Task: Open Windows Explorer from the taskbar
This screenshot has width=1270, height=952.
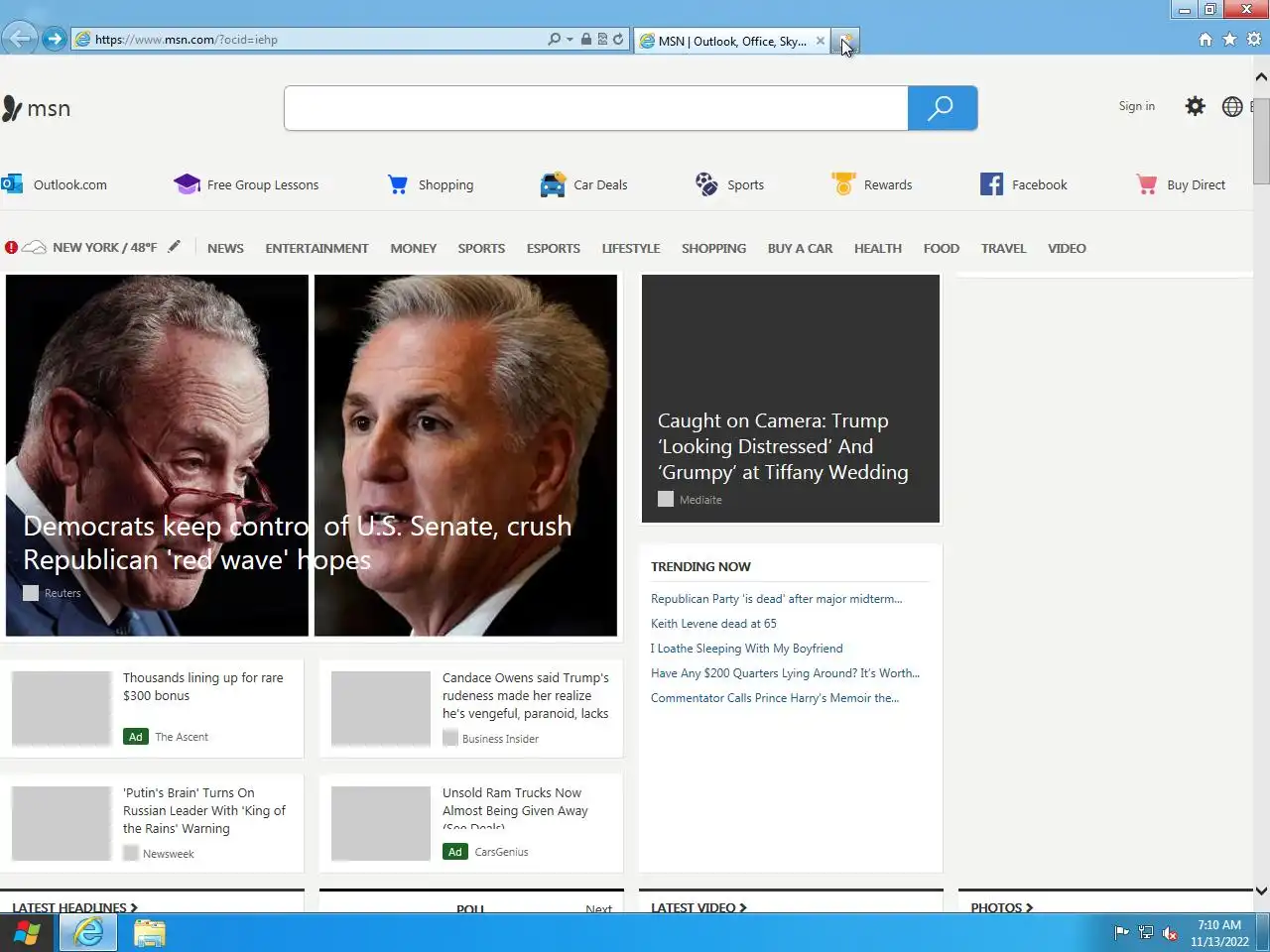Action: pyautogui.click(x=150, y=933)
